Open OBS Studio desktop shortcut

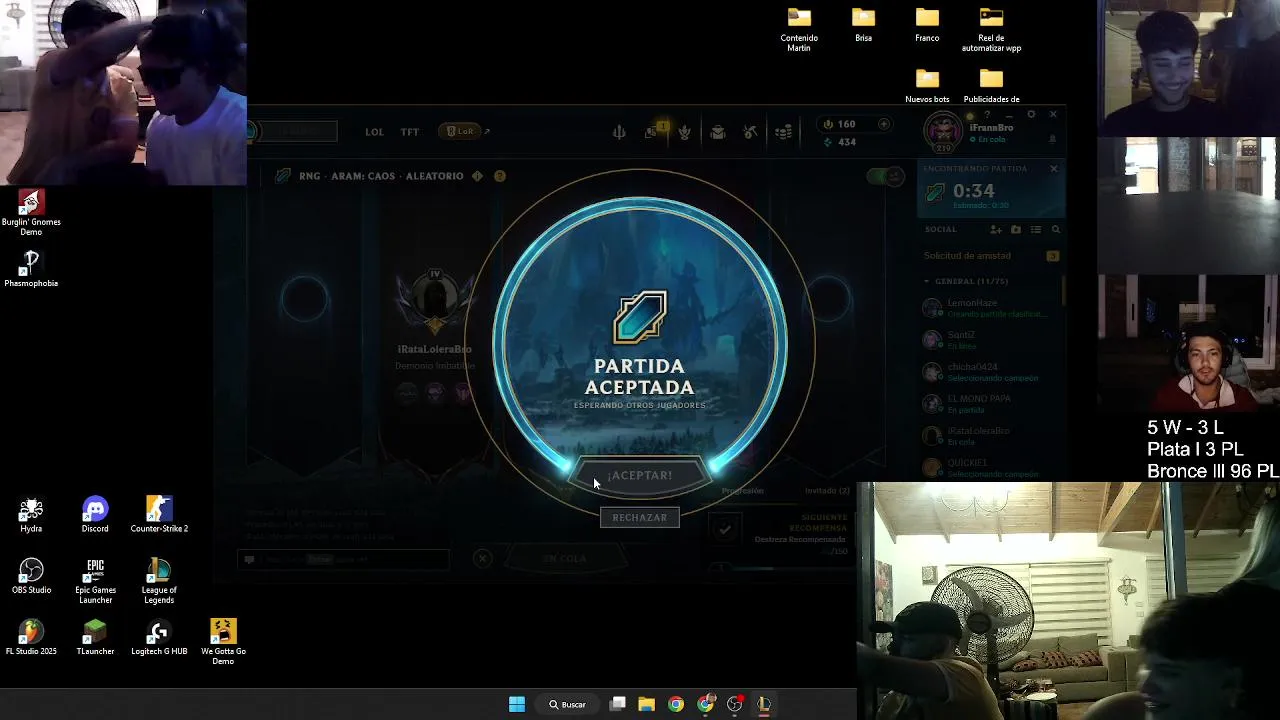pyautogui.click(x=31, y=576)
